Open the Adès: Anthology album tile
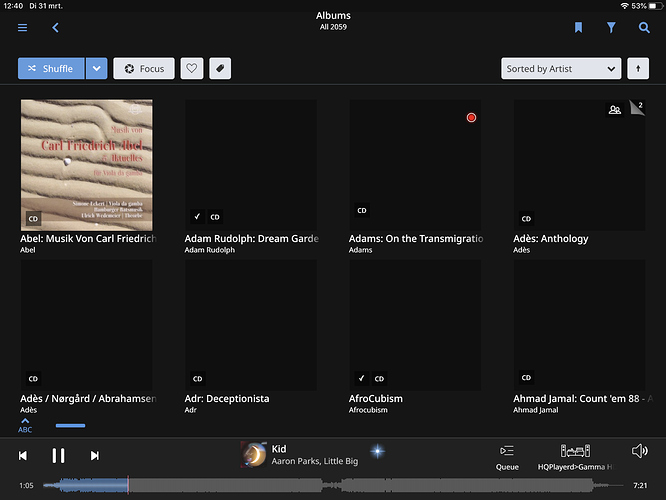This screenshot has width=666, height=500. [579, 165]
